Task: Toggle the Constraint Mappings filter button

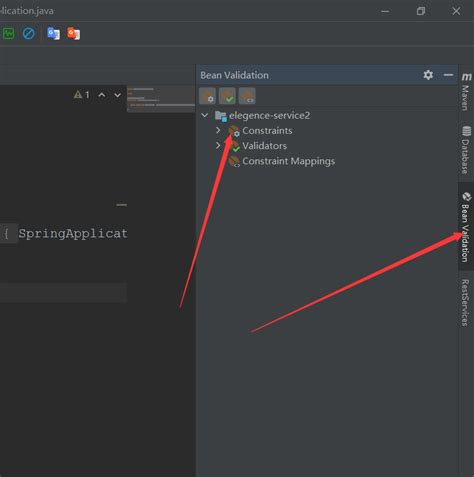Action: point(247,96)
